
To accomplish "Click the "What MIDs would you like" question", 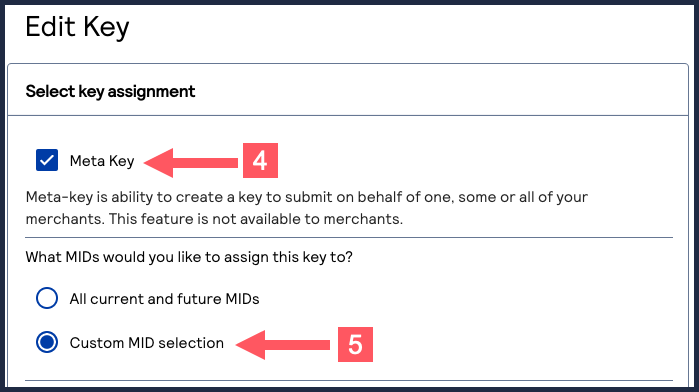I will point(189,257).
